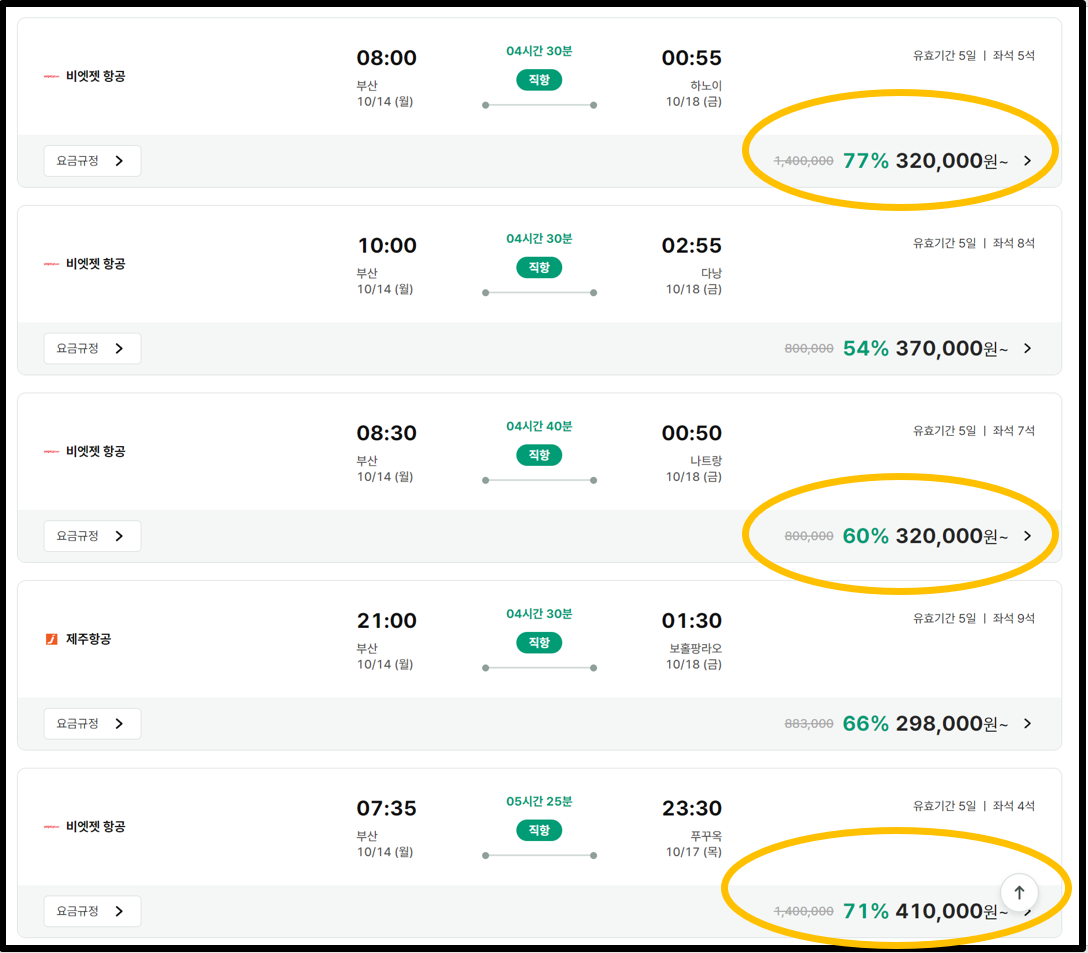Click Vietjet logo on the Da Nang flight
This screenshot has height=953, width=1088.
tap(51, 264)
